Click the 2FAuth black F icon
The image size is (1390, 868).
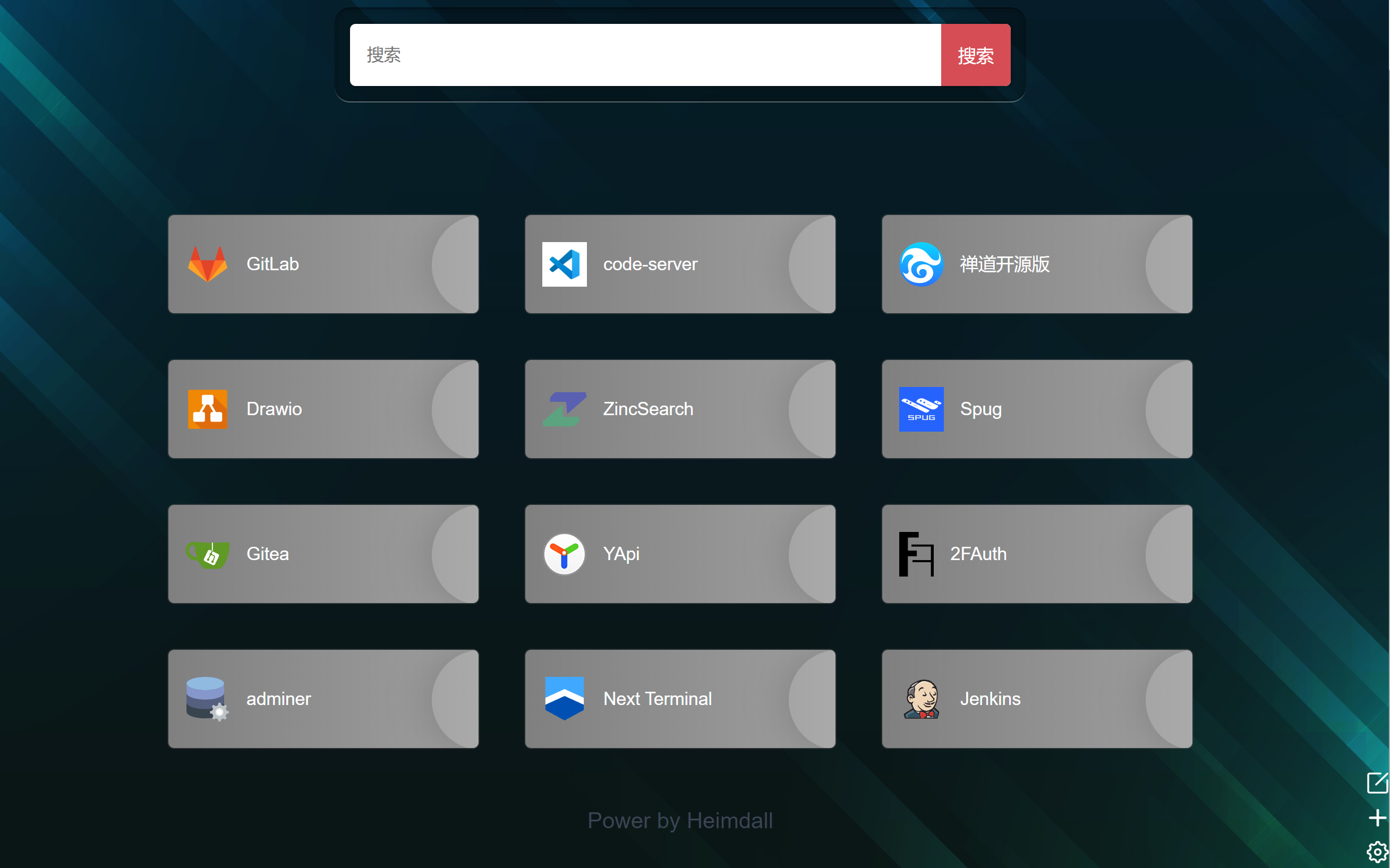(x=916, y=555)
